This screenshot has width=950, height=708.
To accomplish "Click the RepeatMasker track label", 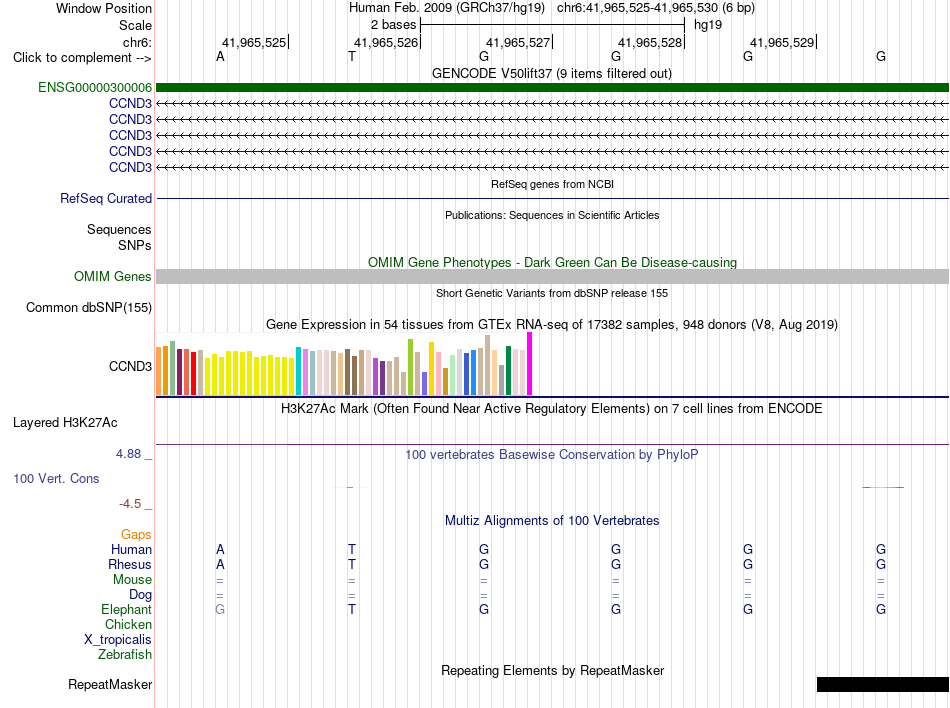I will point(110,684).
